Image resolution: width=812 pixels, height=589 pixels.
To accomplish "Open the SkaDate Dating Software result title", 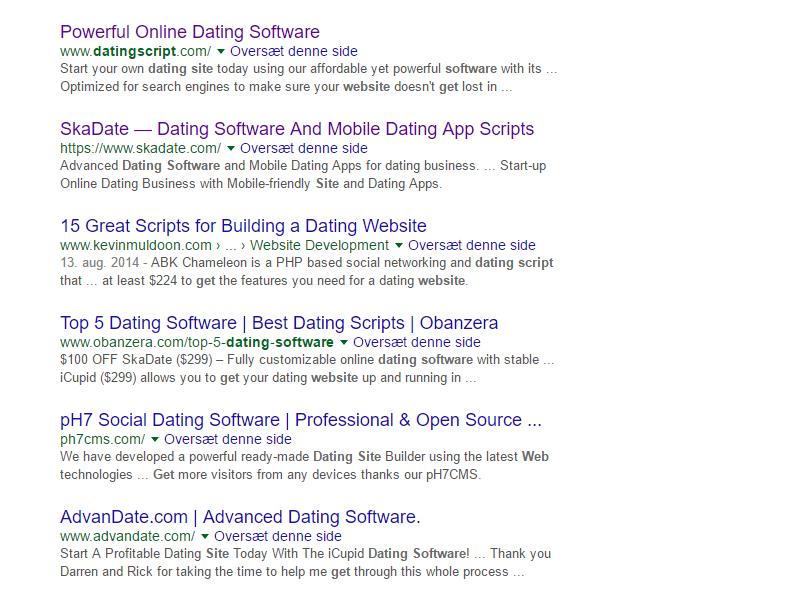I will pos(297,129).
